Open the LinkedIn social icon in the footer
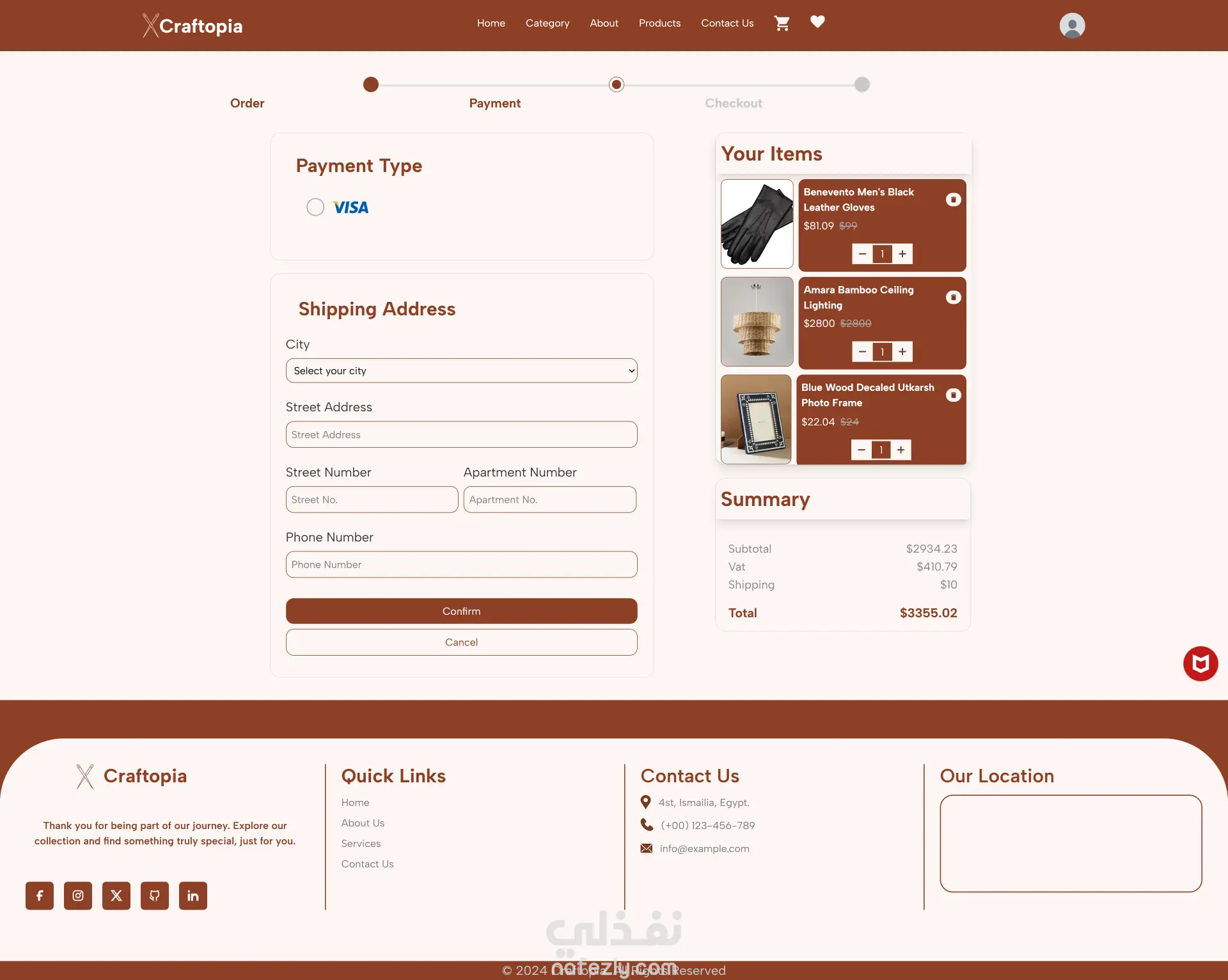This screenshot has width=1228, height=980. pyautogui.click(x=193, y=896)
